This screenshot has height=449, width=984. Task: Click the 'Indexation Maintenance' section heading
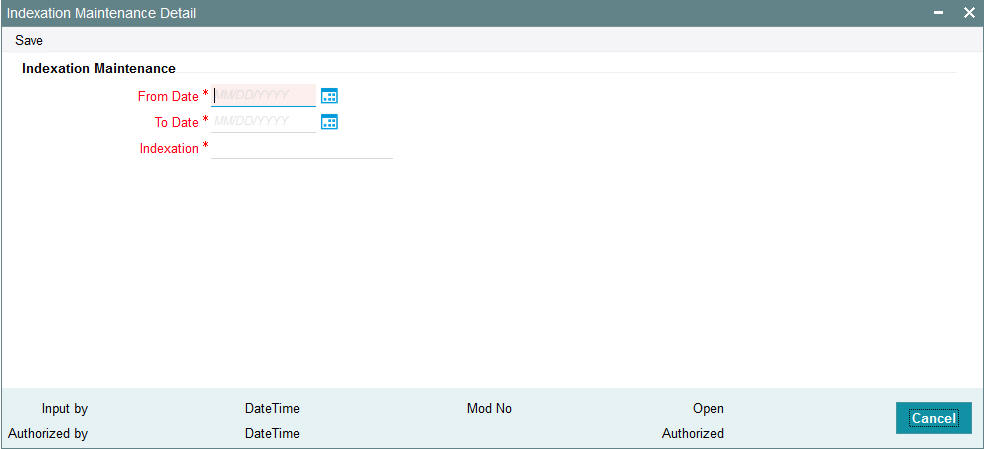tap(99, 68)
